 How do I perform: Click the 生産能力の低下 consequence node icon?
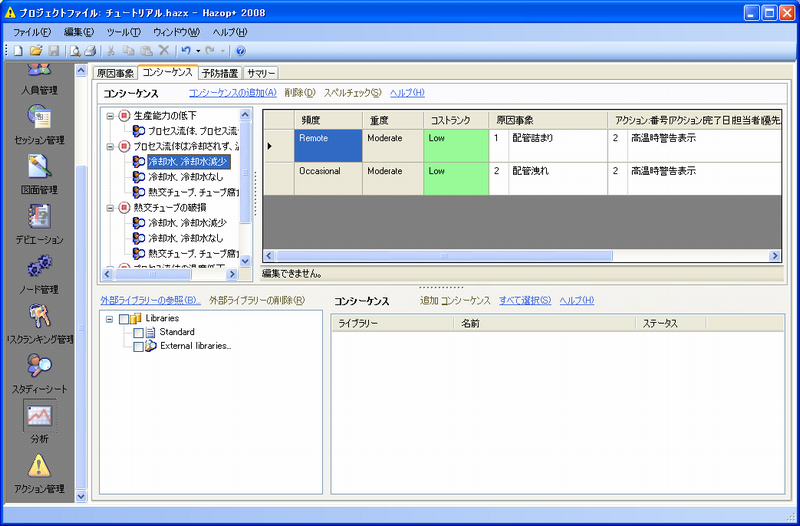click(124, 116)
